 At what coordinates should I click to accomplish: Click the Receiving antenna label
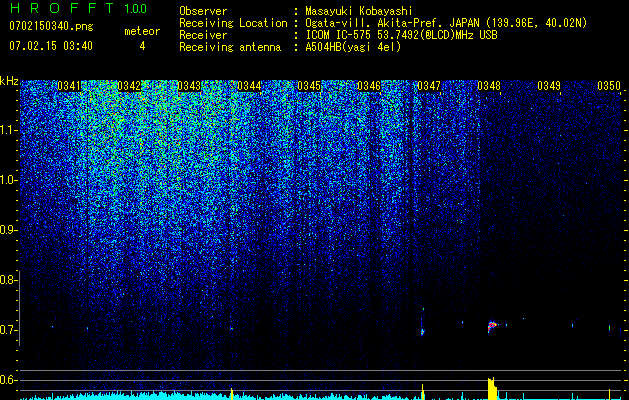point(230,47)
